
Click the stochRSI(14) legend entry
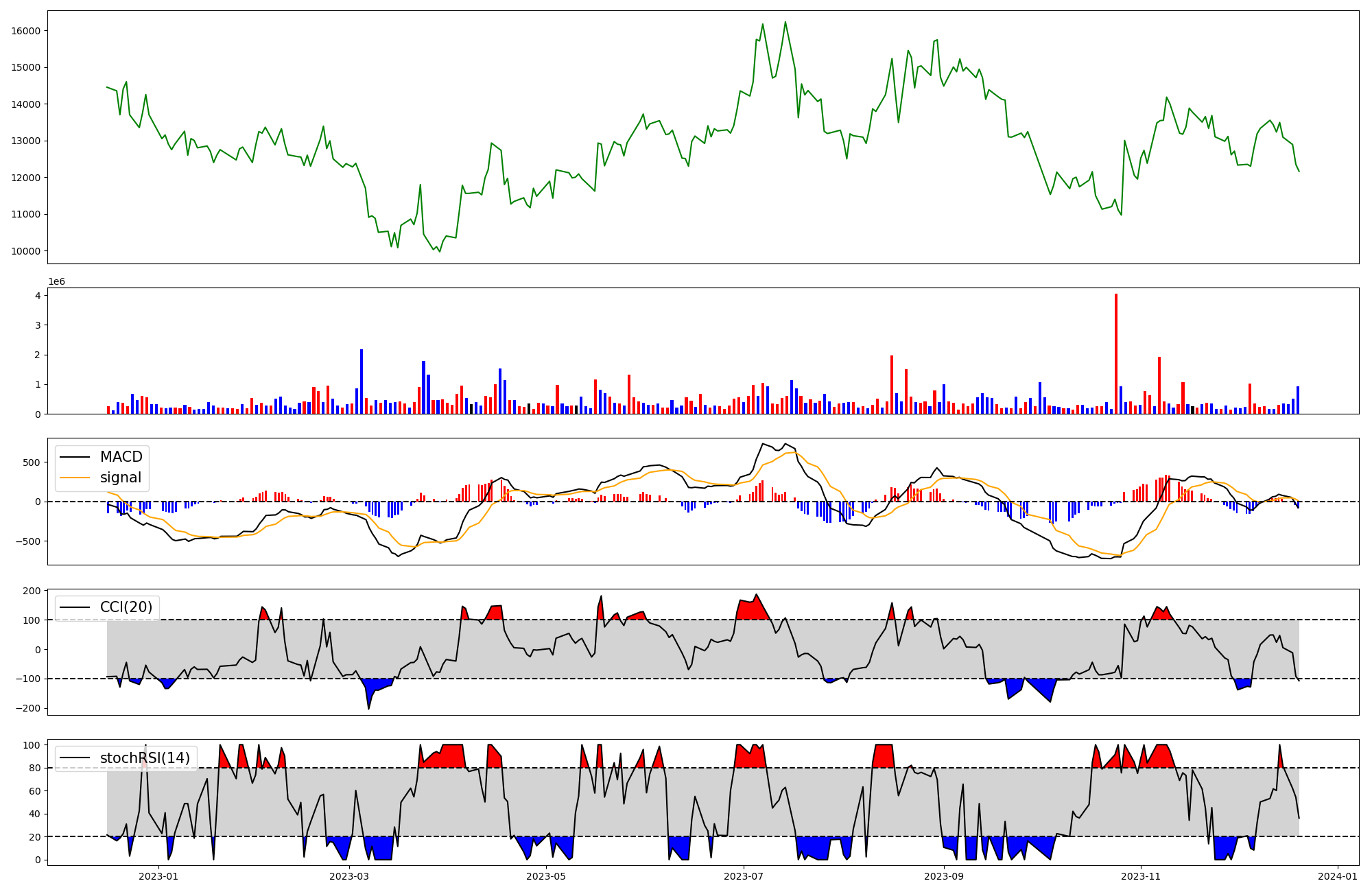pos(144,758)
